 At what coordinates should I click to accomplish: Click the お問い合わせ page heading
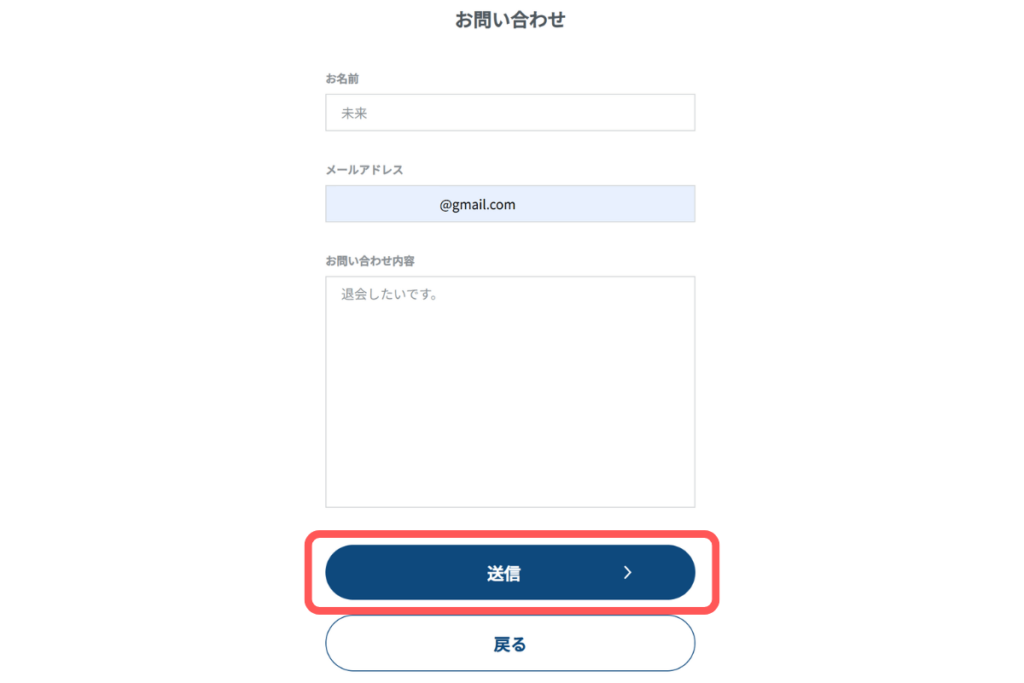click(x=510, y=19)
